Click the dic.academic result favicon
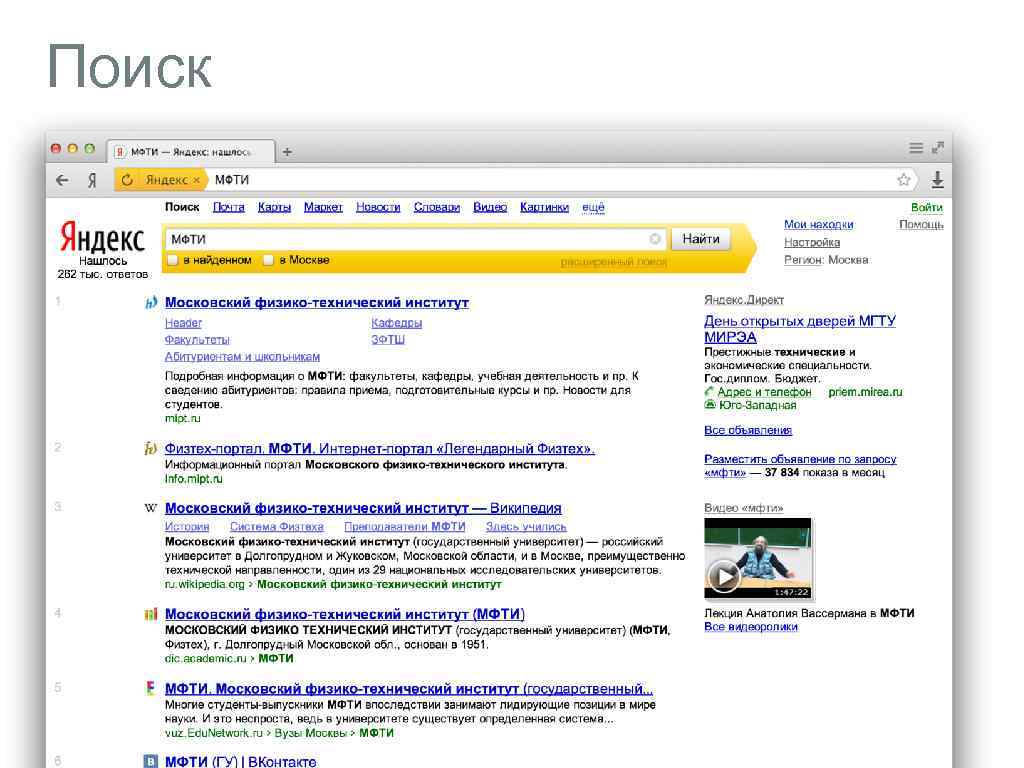 pyautogui.click(x=151, y=614)
